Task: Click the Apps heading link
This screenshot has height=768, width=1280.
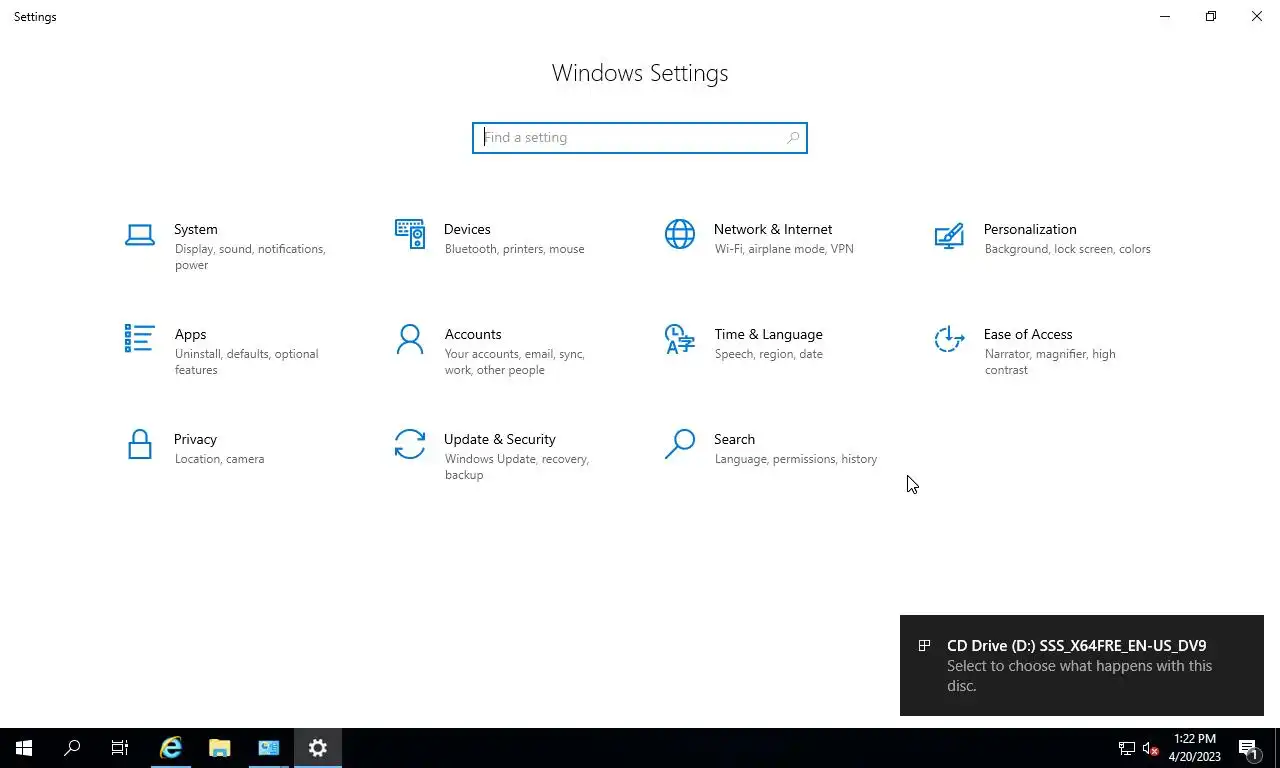Action: pyautogui.click(x=190, y=334)
